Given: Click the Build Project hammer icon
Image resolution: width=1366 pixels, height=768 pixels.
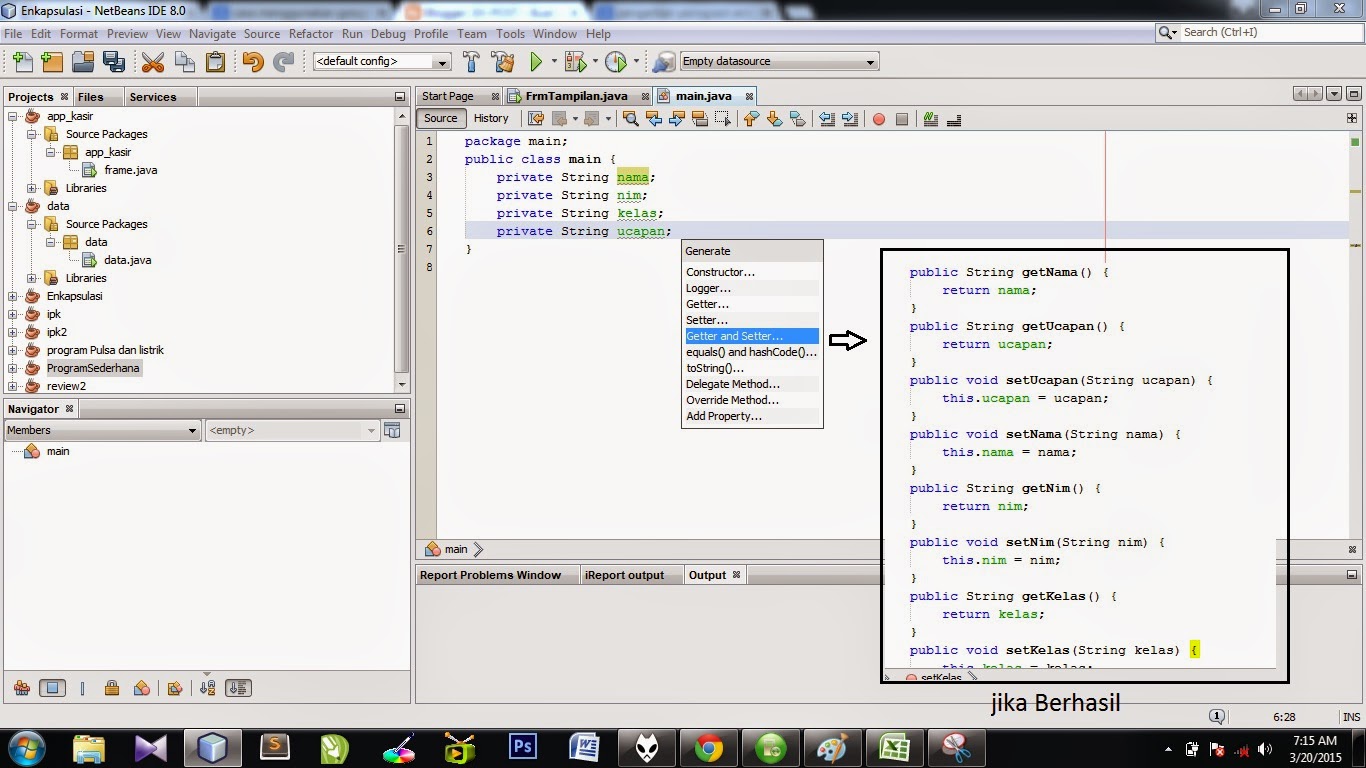Looking at the screenshot, I should click(471, 62).
